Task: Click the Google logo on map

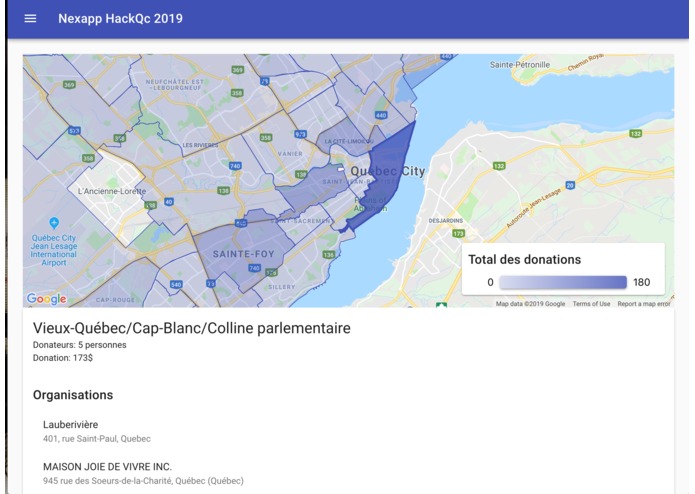Action: click(47, 299)
